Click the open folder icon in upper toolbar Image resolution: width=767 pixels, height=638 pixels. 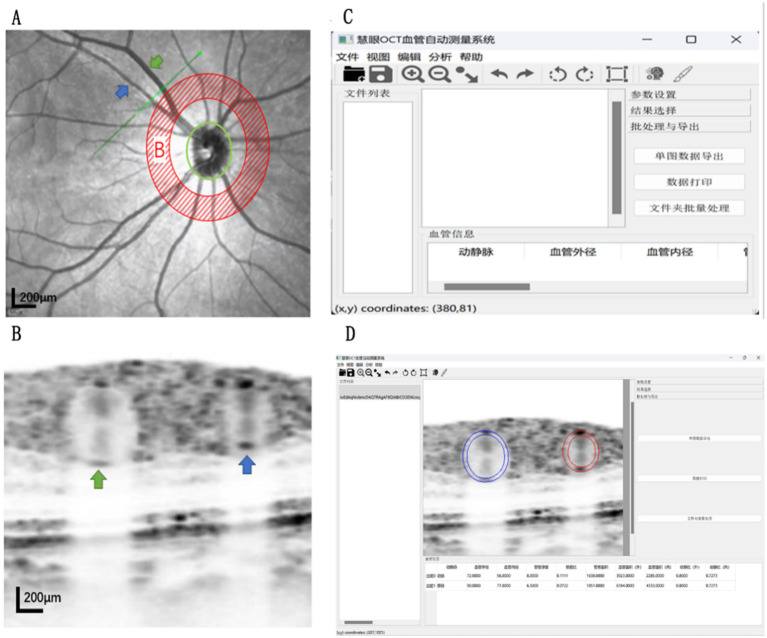(353, 74)
